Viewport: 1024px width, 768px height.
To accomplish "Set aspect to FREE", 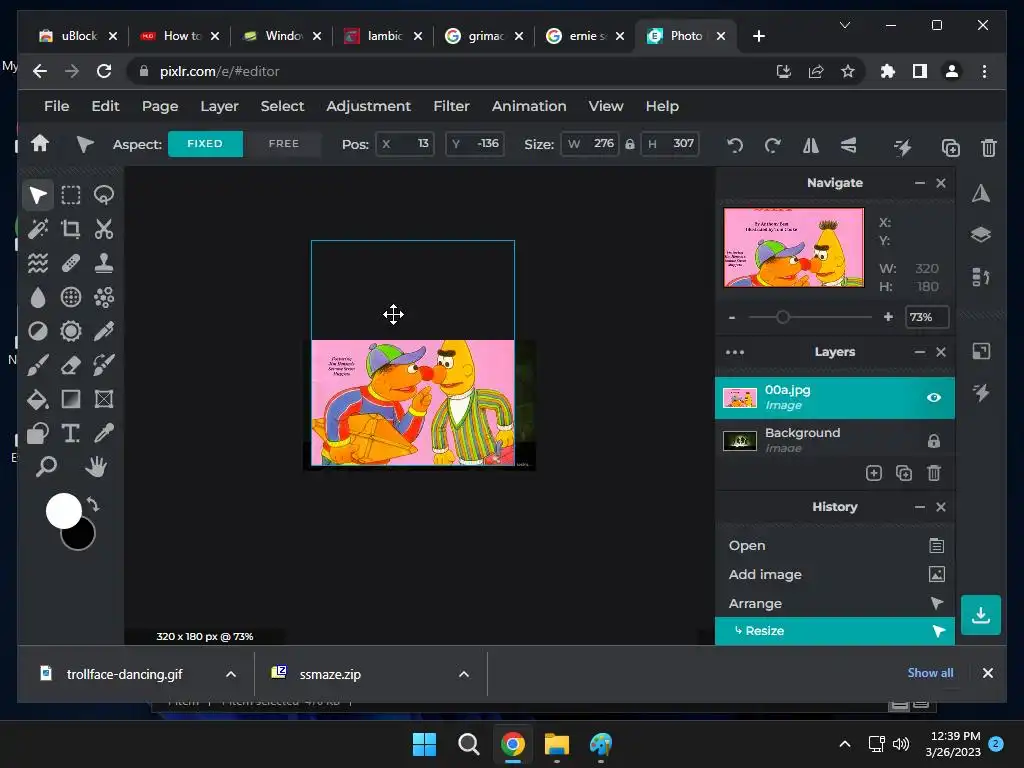I will (283, 144).
